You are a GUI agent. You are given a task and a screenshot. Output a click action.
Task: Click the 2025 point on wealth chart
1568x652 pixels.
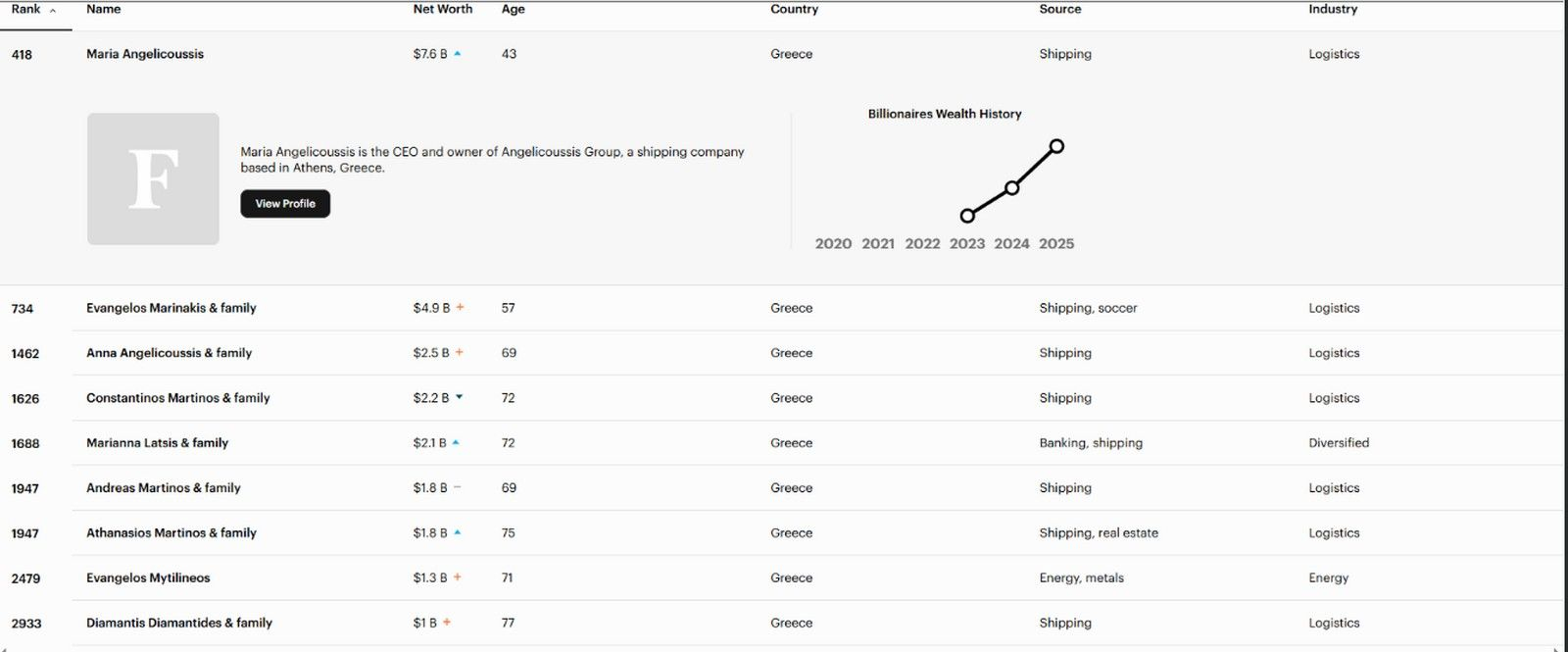coord(1056,146)
